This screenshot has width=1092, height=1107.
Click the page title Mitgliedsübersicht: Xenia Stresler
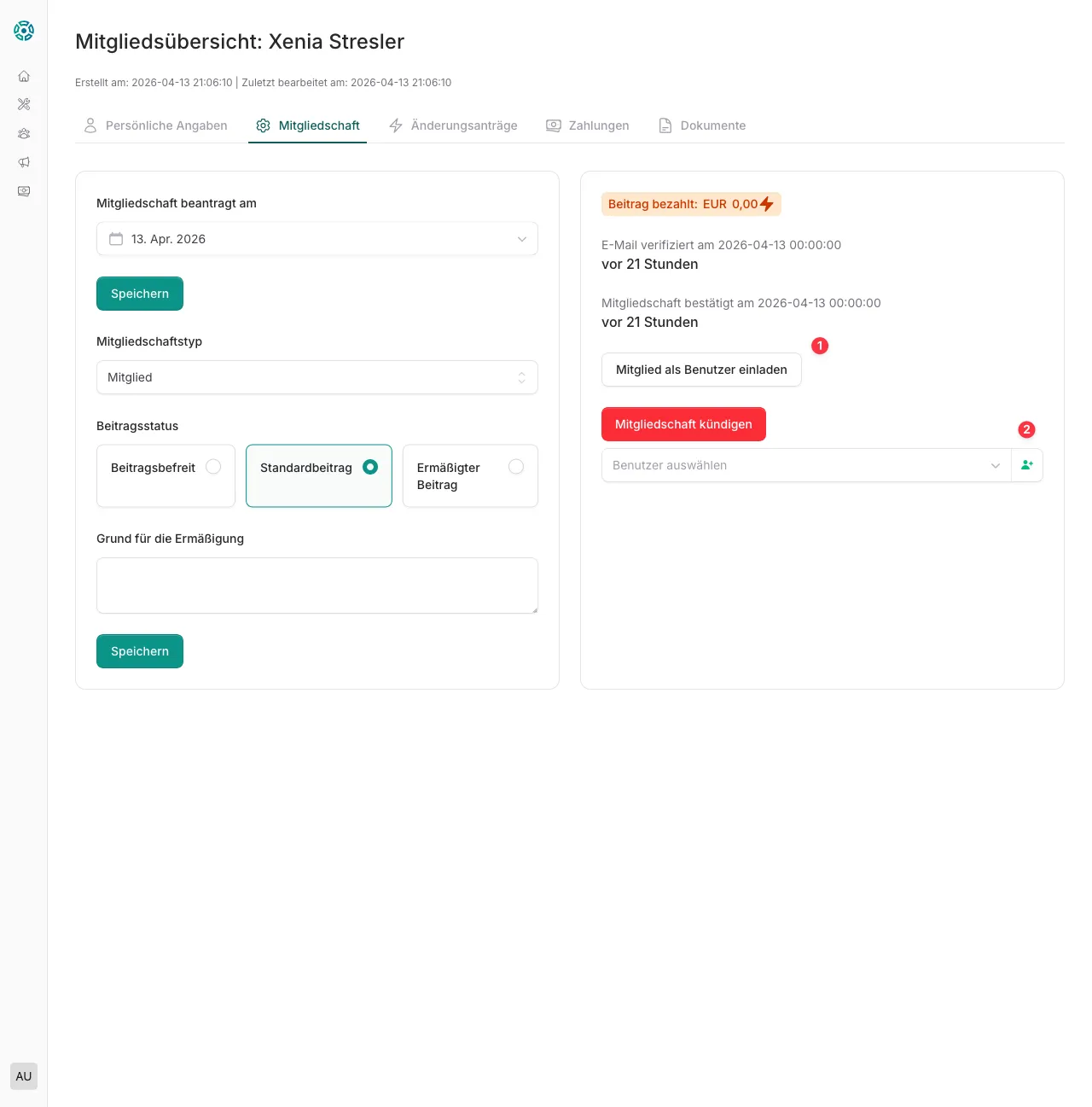point(240,42)
